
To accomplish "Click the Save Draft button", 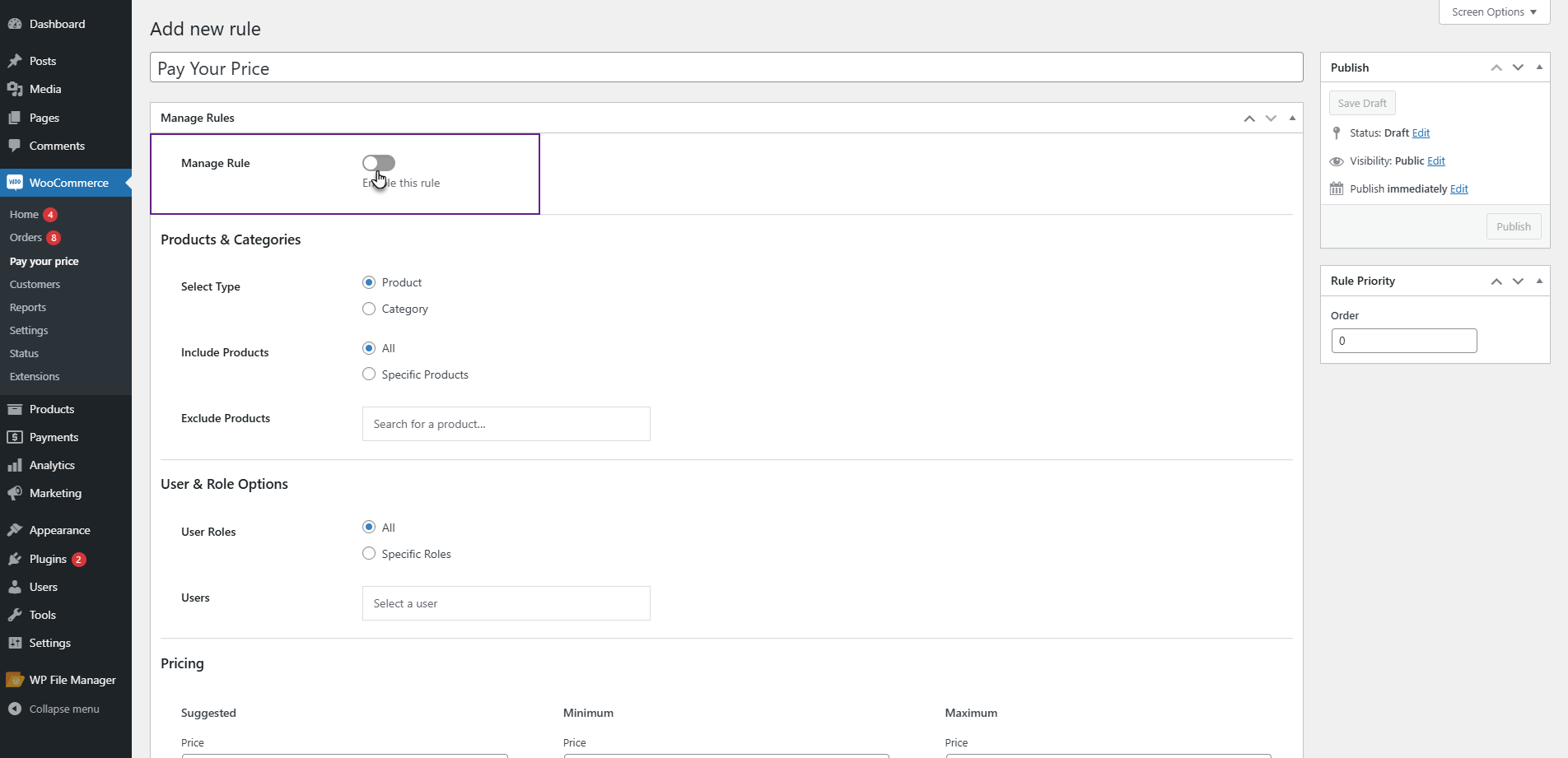I will (1362, 103).
